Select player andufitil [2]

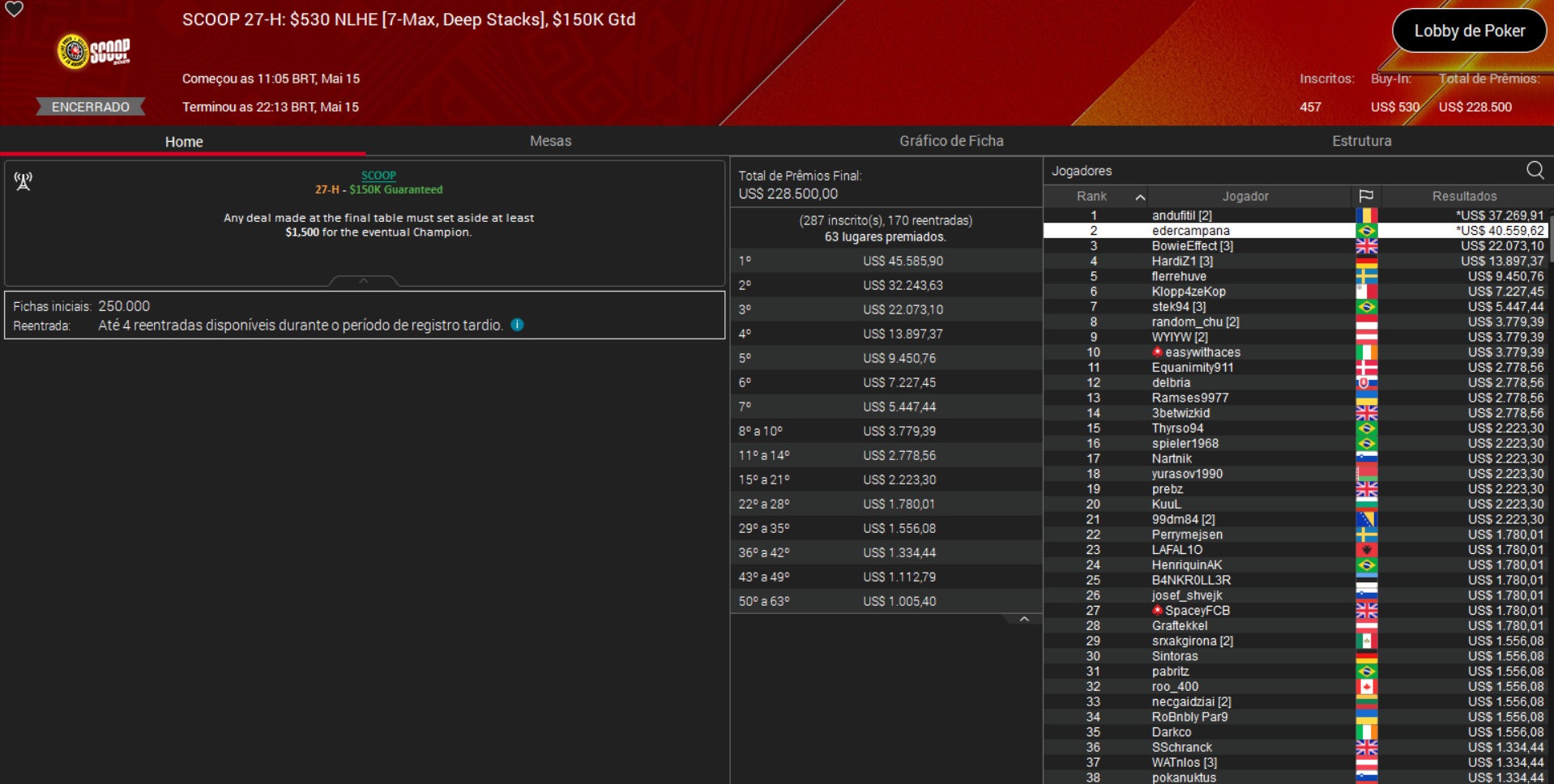(x=1181, y=215)
